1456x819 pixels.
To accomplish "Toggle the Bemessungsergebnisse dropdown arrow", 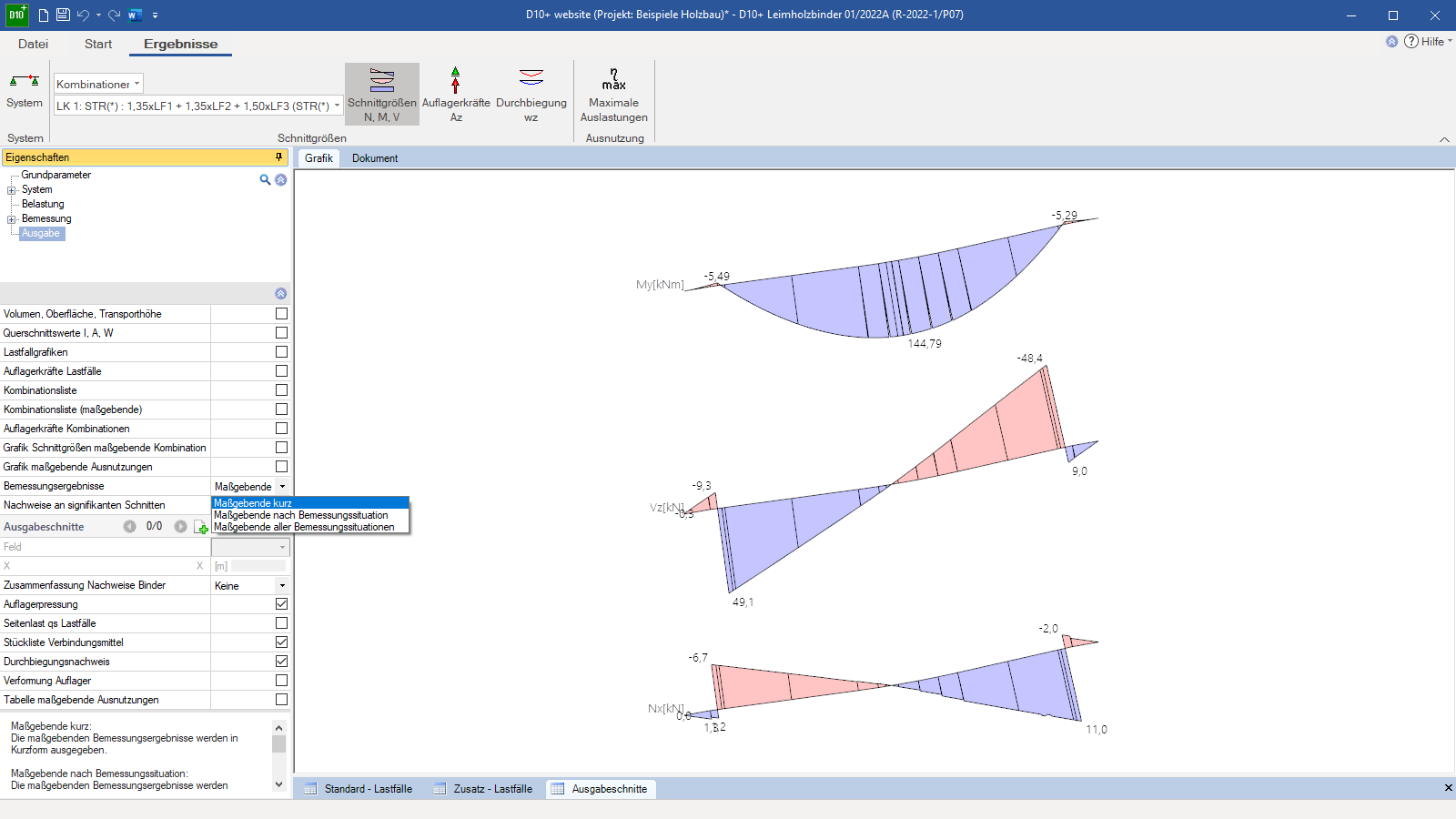I will coord(282,486).
